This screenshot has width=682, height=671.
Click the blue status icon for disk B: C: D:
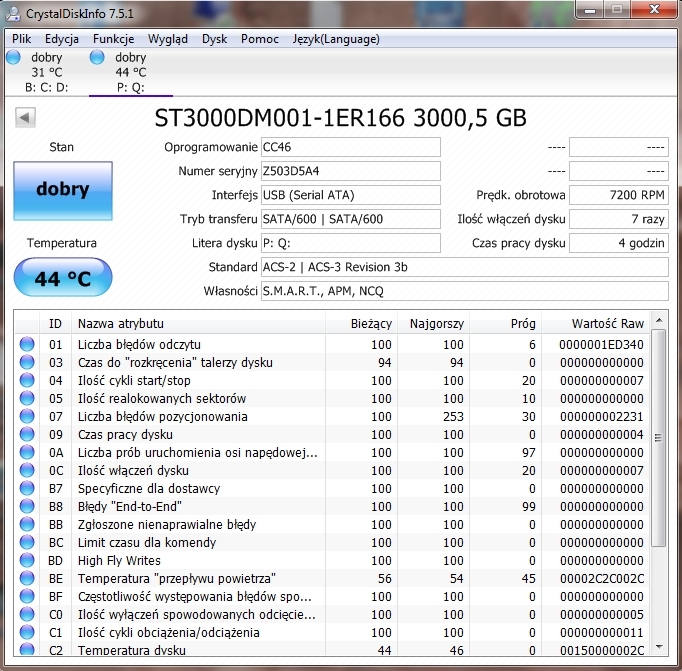point(13,57)
